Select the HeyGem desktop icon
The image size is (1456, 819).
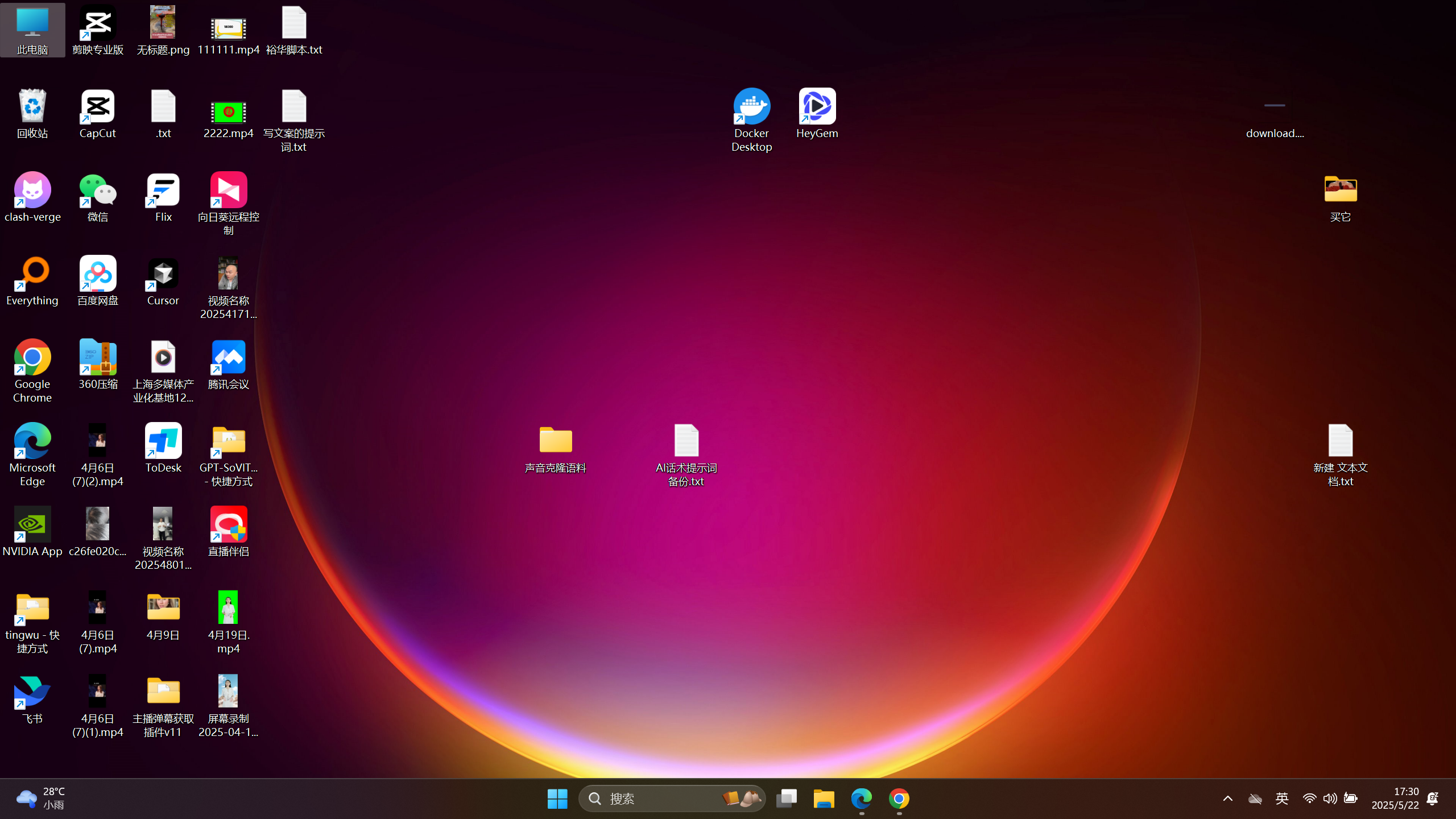tap(817, 107)
